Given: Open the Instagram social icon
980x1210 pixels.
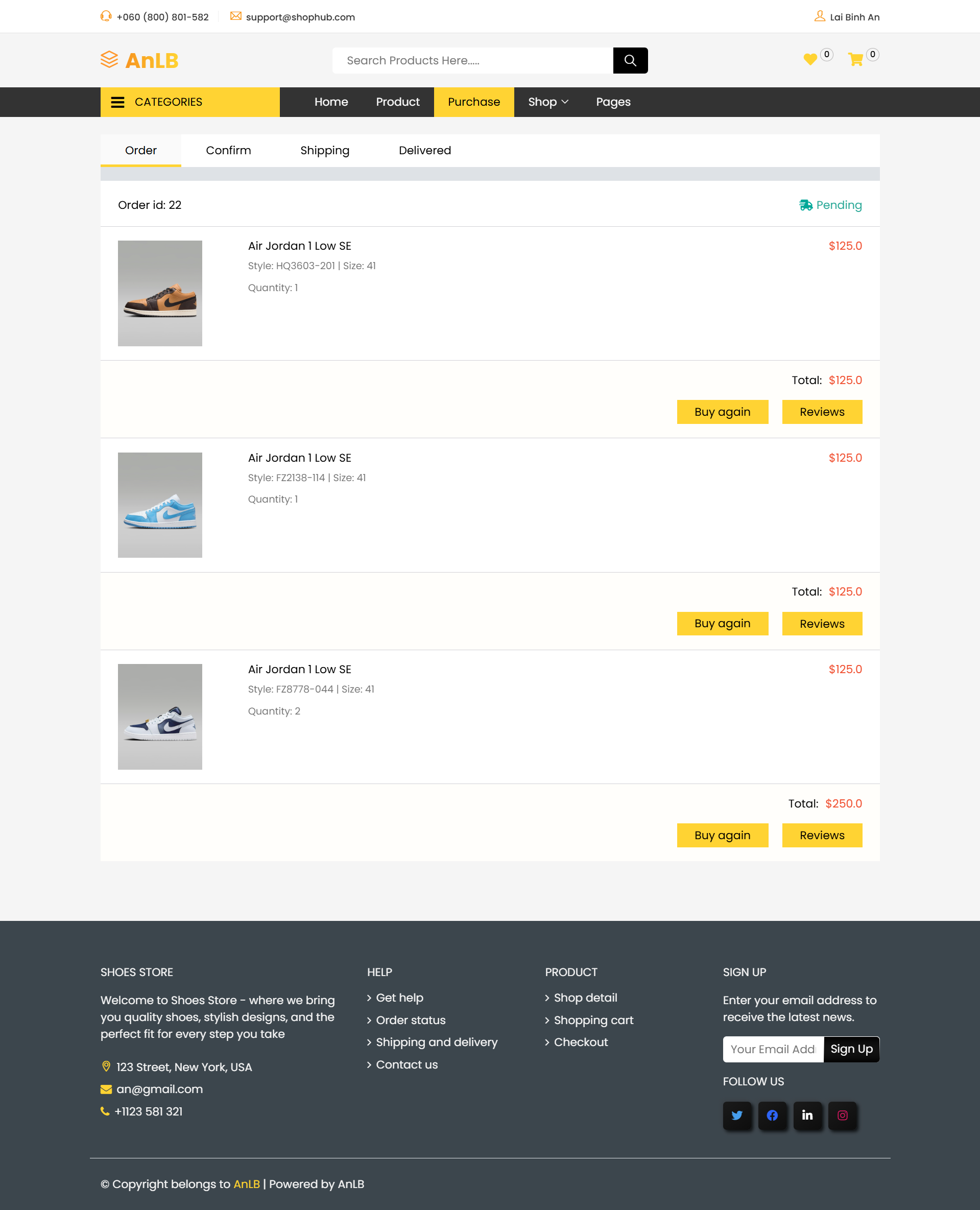Looking at the screenshot, I should (842, 1115).
